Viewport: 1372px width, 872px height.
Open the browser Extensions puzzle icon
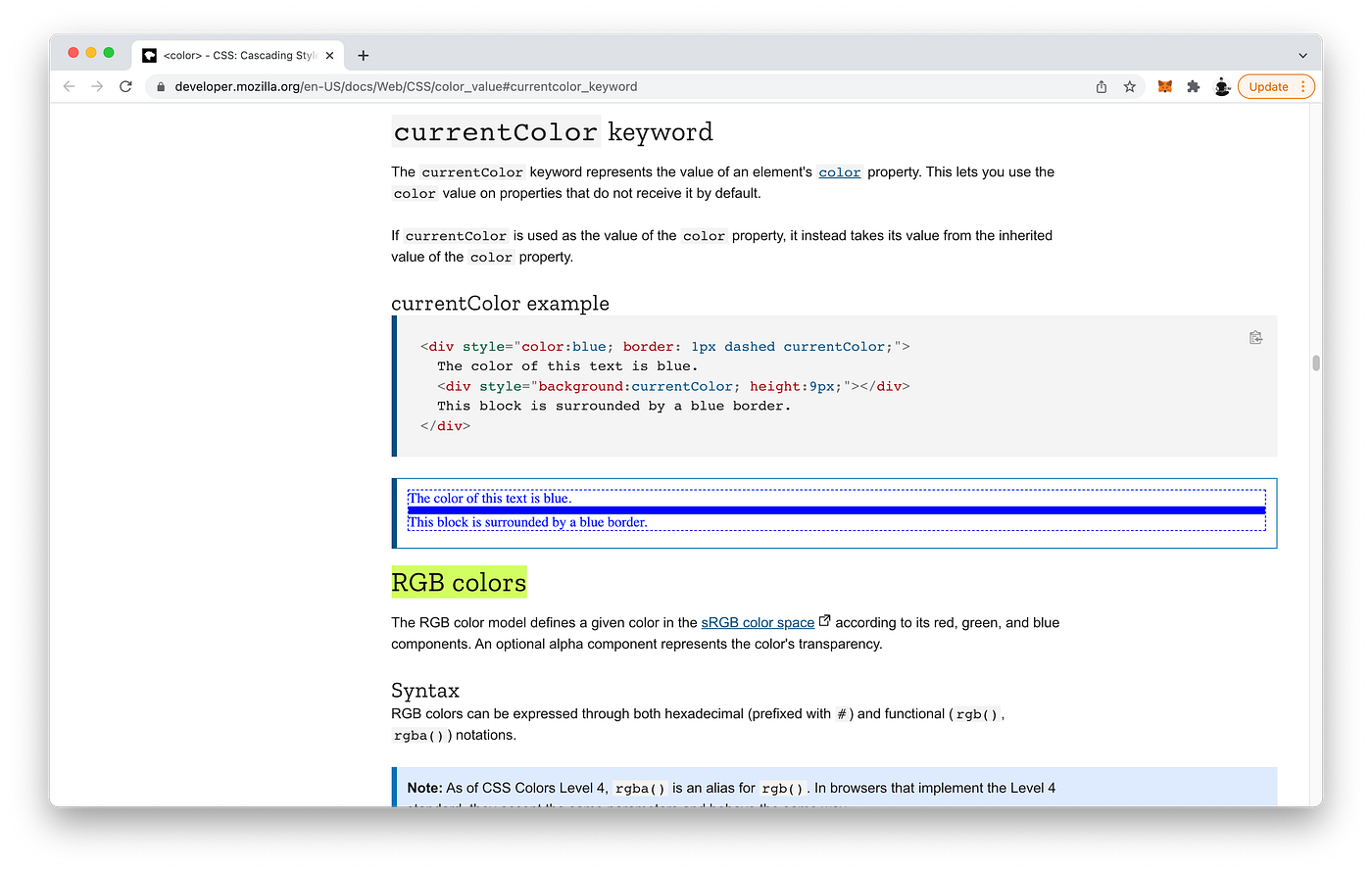(x=1194, y=86)
